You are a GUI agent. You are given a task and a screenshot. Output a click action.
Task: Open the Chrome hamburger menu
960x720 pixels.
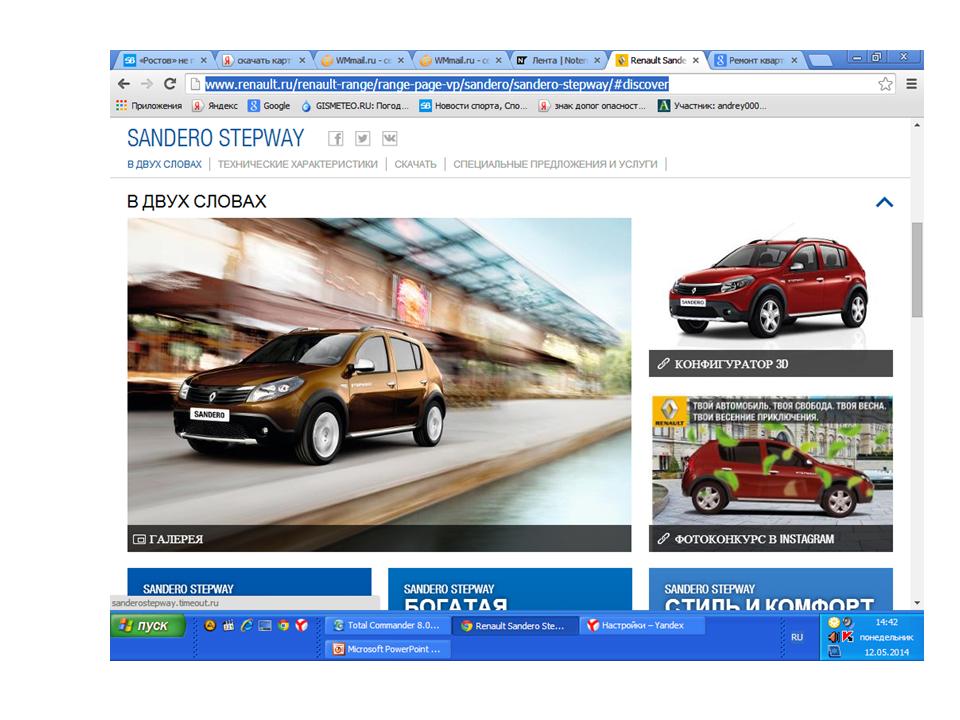pyautogui.click(x=912, y=84)
